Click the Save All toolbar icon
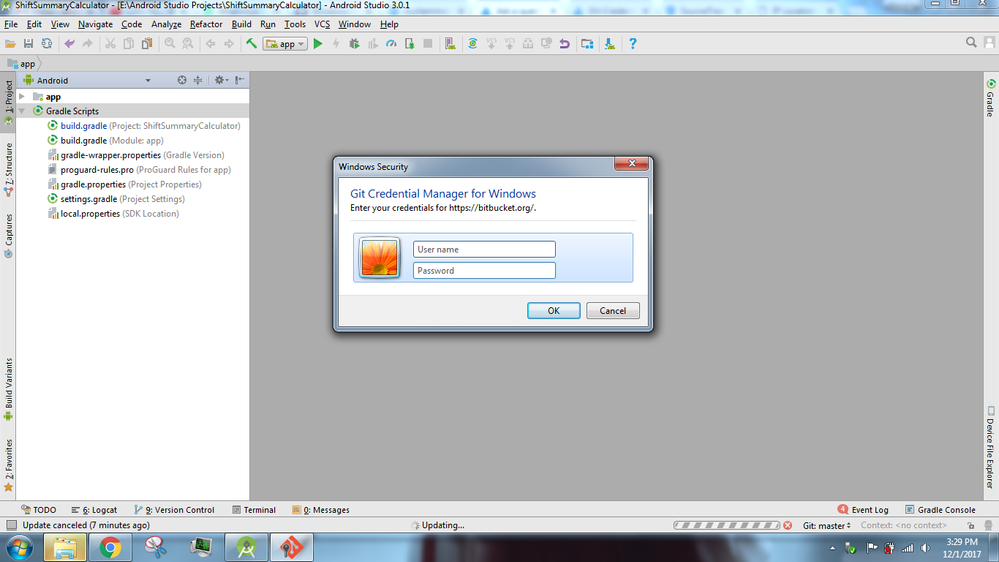999x562 pixels. 28,43
